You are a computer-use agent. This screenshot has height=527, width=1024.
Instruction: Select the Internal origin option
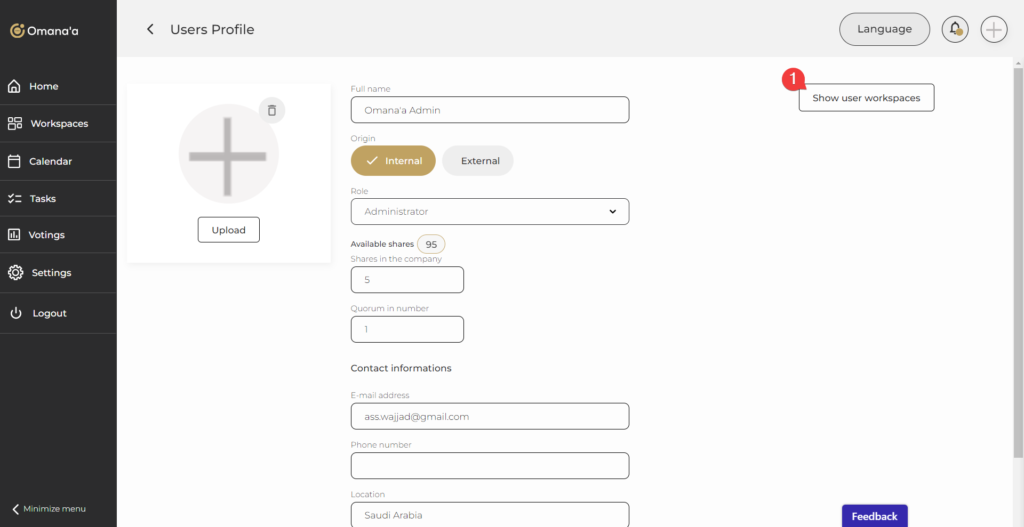click(x=393, y=161)
